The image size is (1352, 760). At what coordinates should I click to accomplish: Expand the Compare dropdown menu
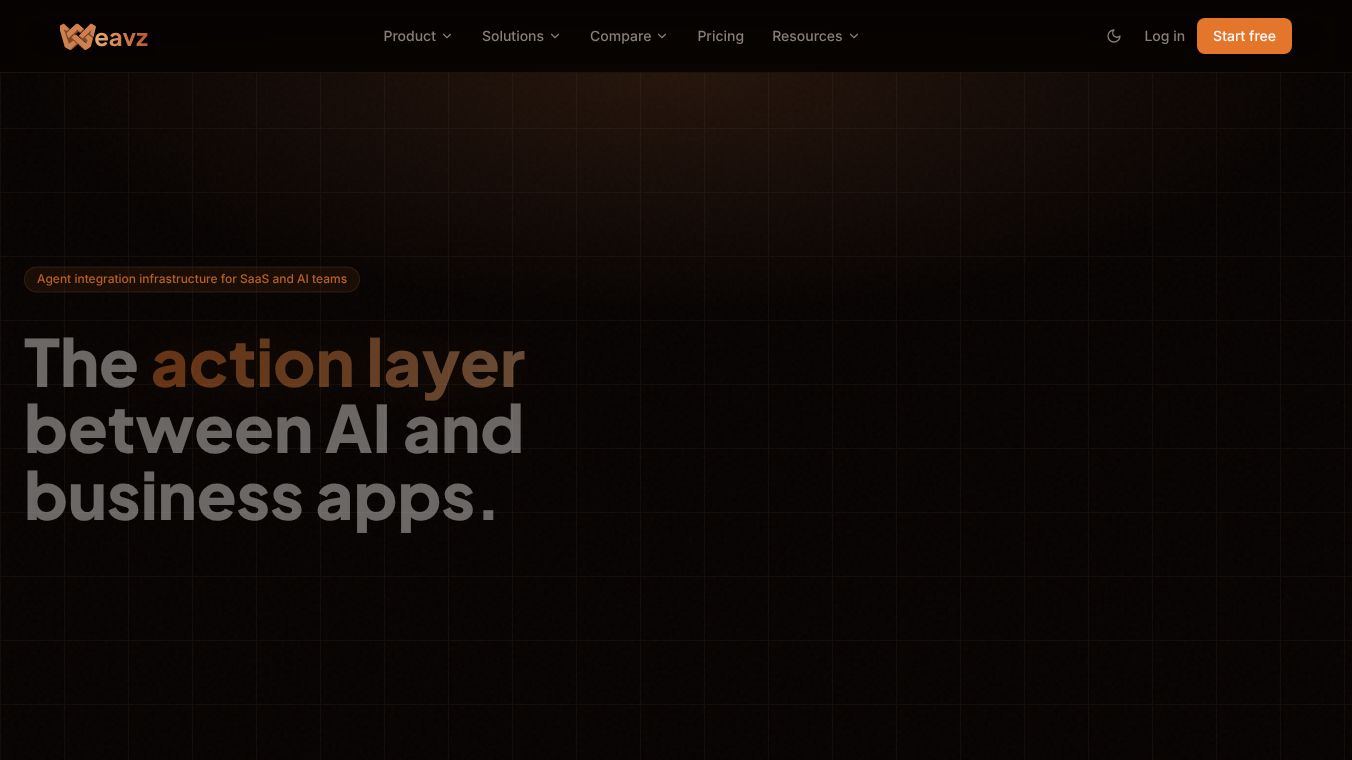628,36
